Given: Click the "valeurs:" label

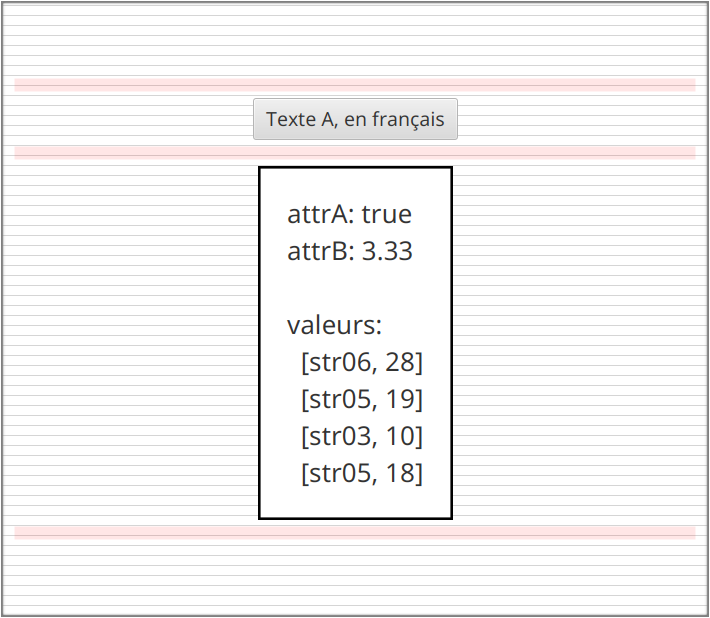Looking at the screenshot, I should [335, 325].
